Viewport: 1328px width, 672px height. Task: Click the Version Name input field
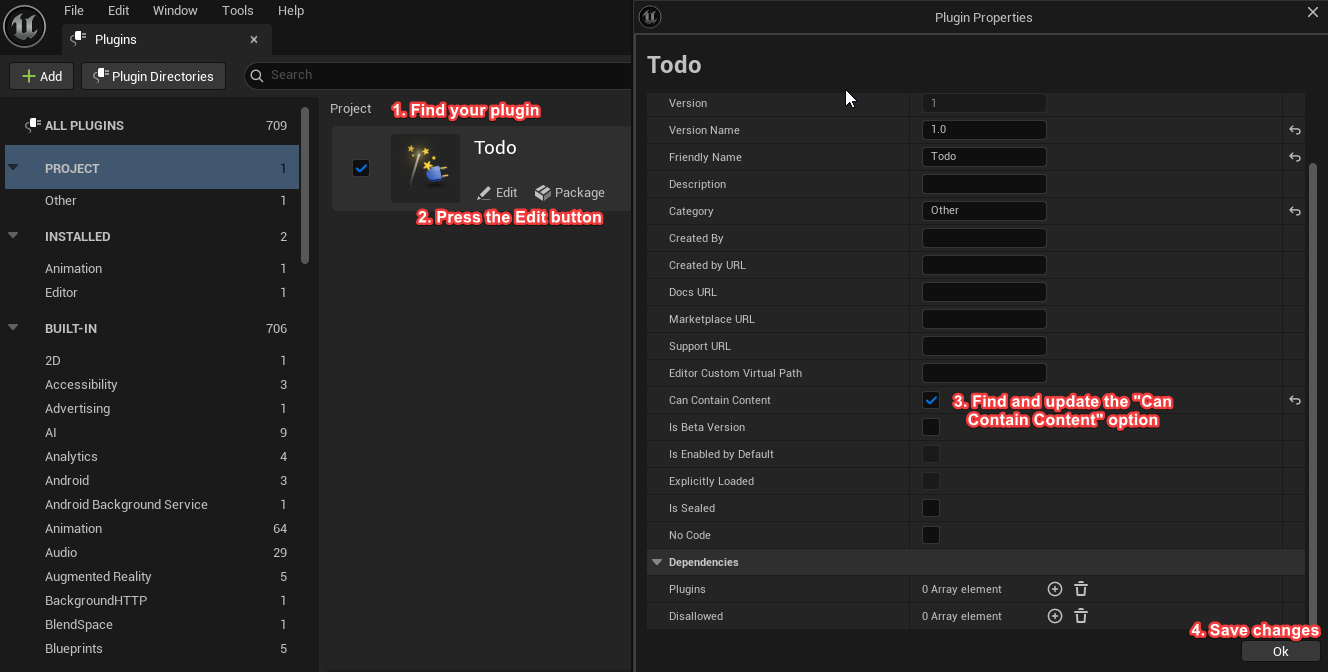984,130
